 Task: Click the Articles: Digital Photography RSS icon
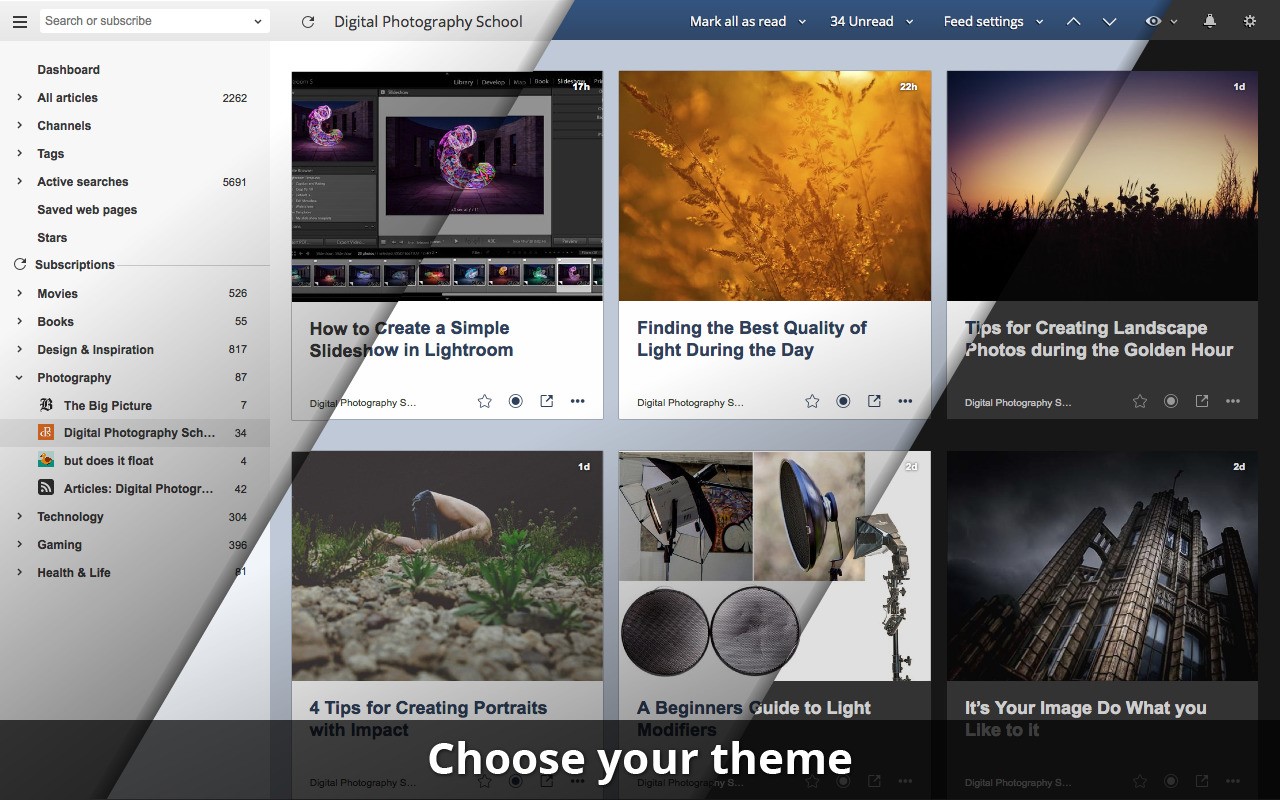pyautogui.click(x=46, y=488)
